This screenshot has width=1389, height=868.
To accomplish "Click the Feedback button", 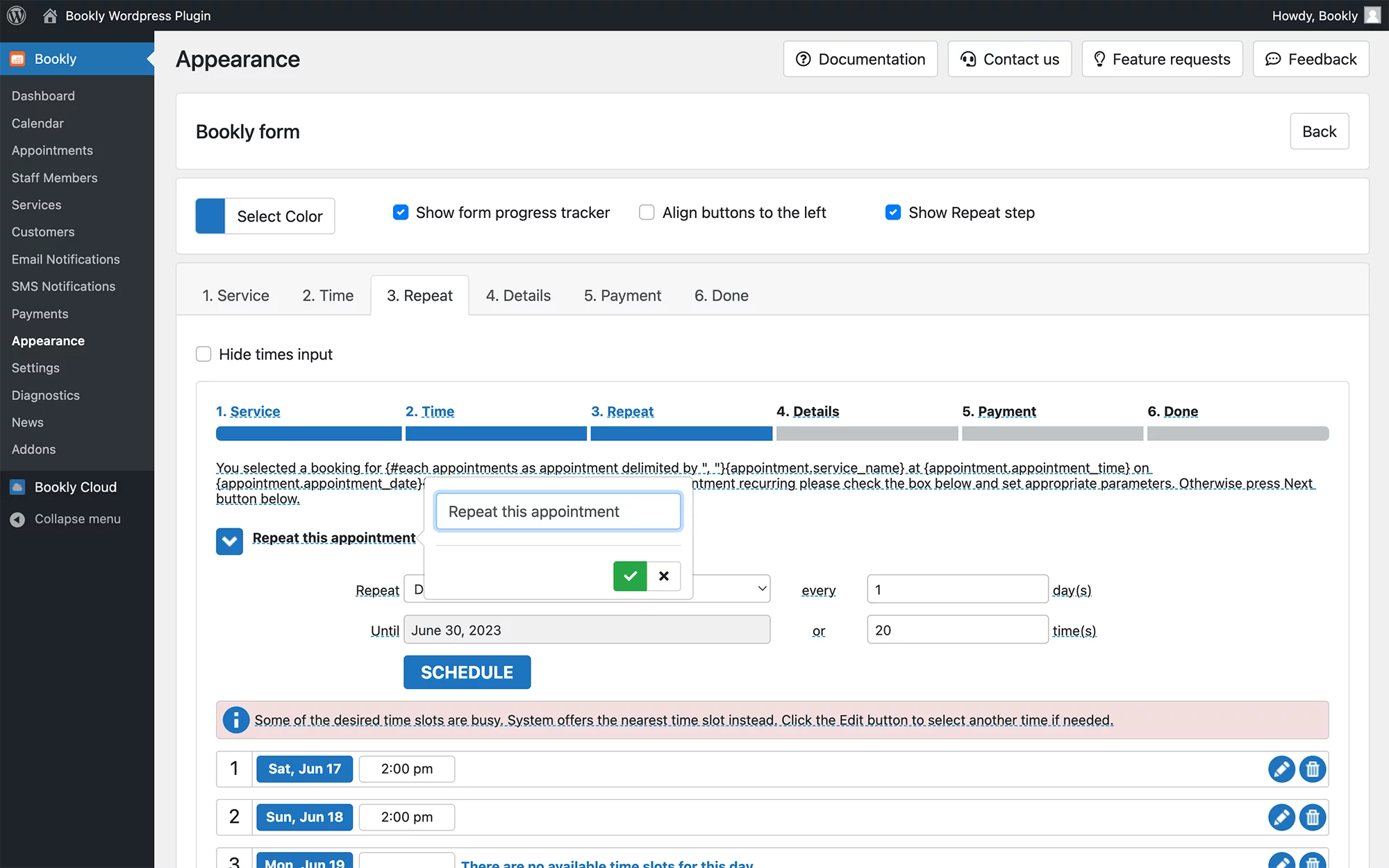I will pyautogui.click(x=1311, y=59).
